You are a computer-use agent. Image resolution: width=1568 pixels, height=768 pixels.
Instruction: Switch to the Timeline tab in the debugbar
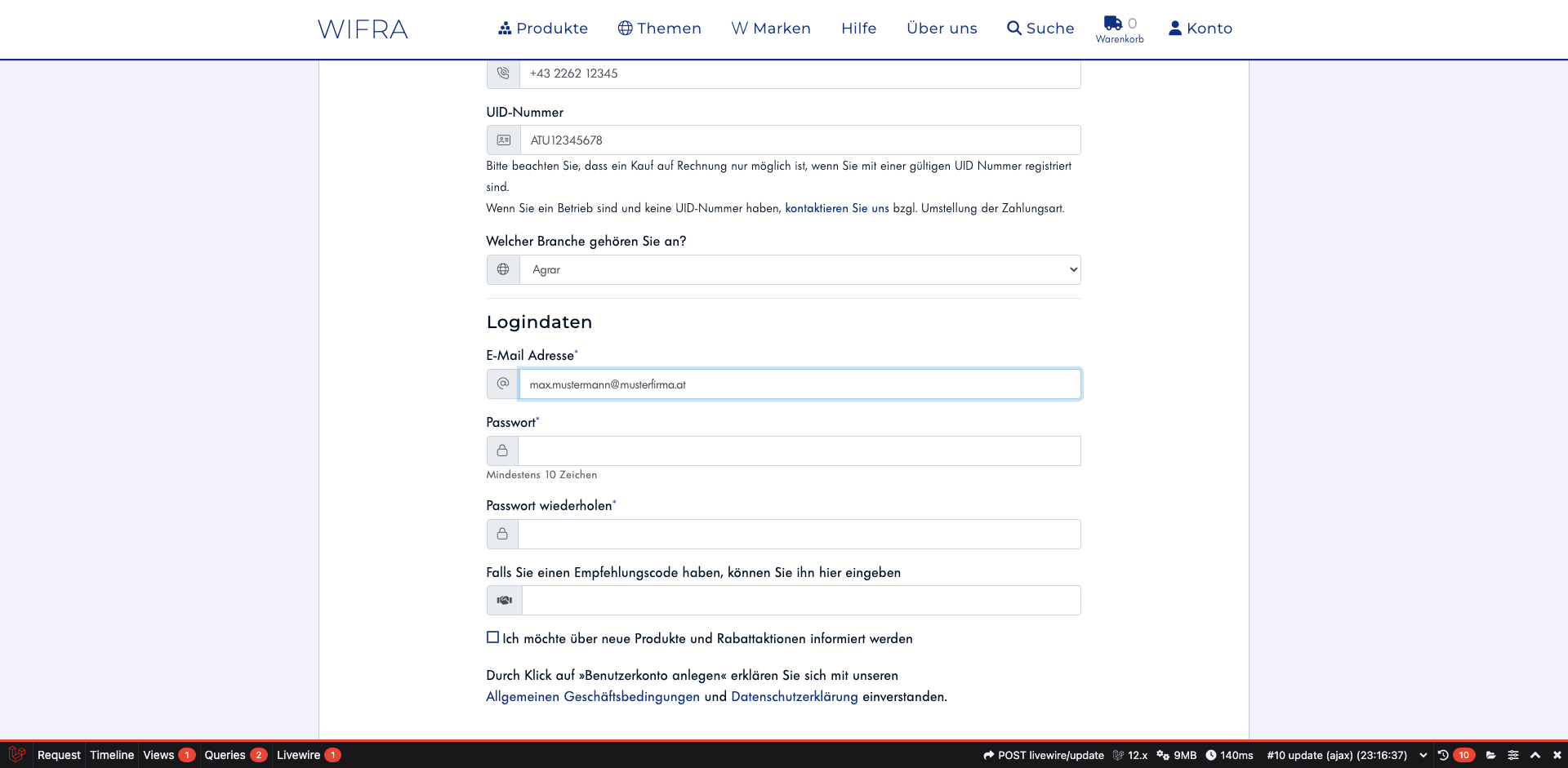(112, 755)
